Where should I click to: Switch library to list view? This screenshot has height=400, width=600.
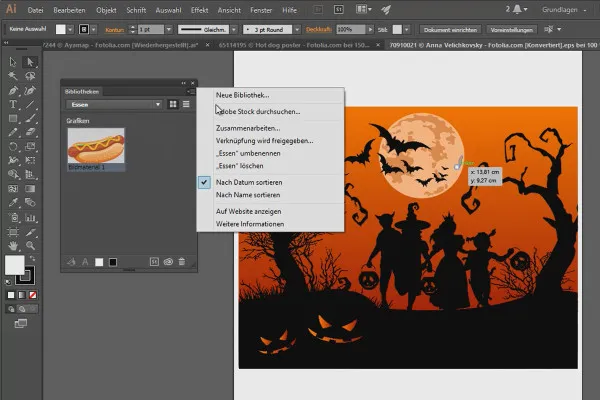click(x=186, y=104)
